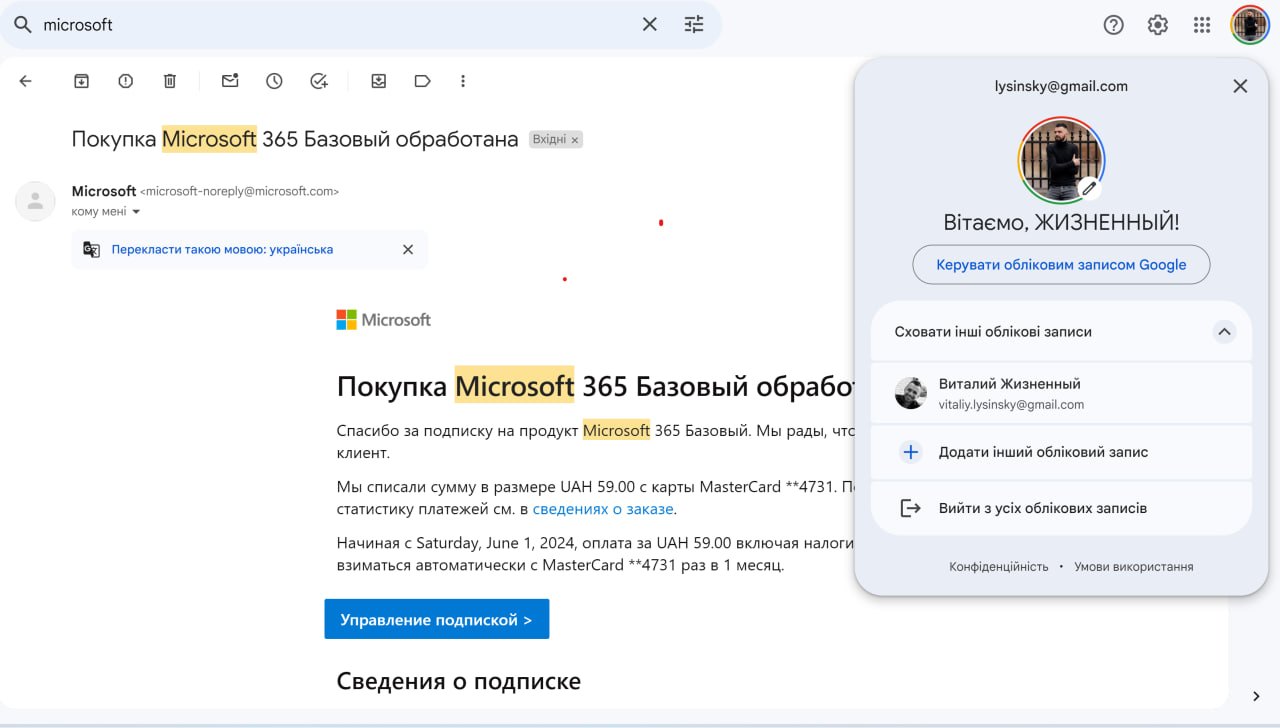Viewport: 1280px width, 728px height.
Task: Open Gmail settings gear
Action: 1157,25
